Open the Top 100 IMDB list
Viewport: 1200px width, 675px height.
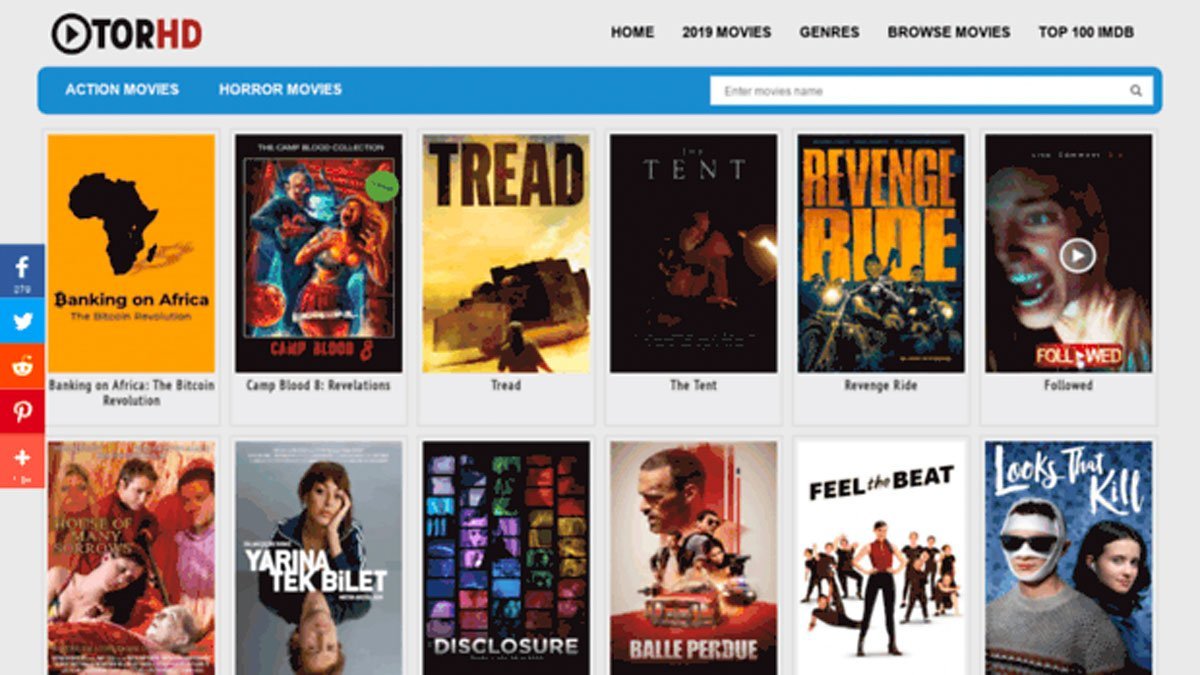point(1086,32)
